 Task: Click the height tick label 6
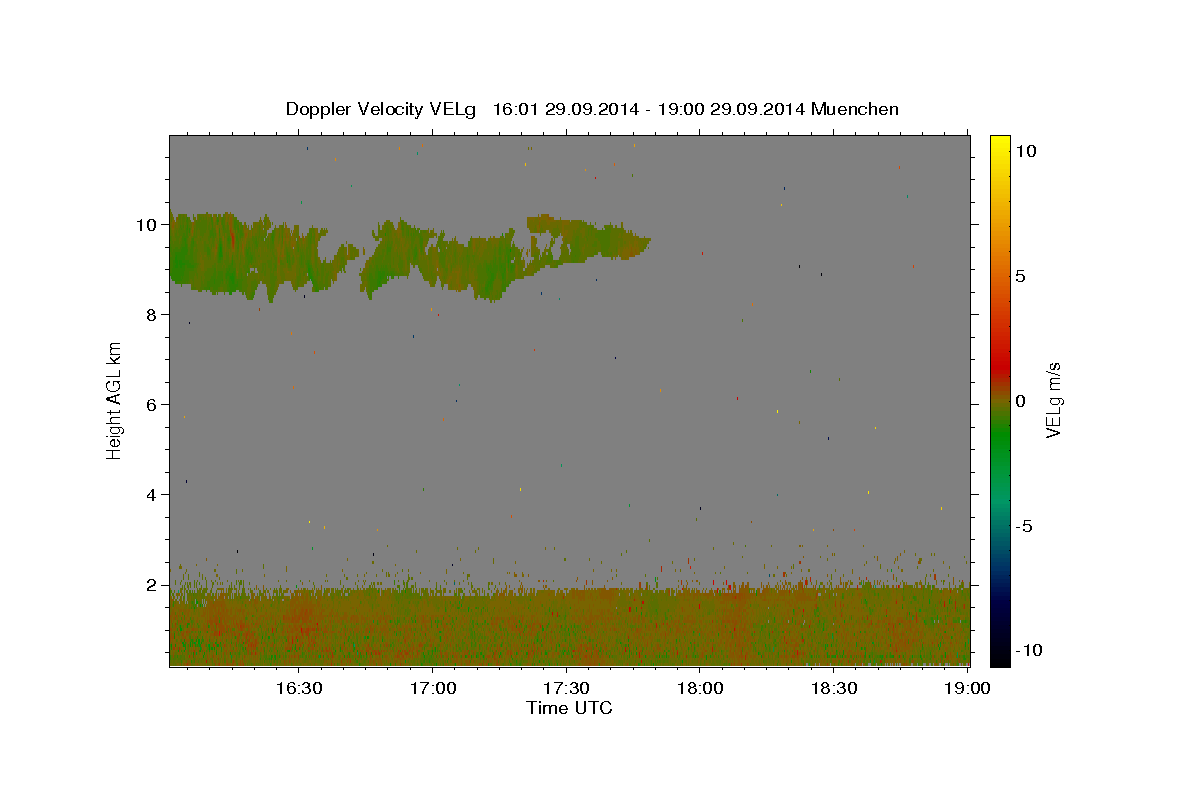153,405
